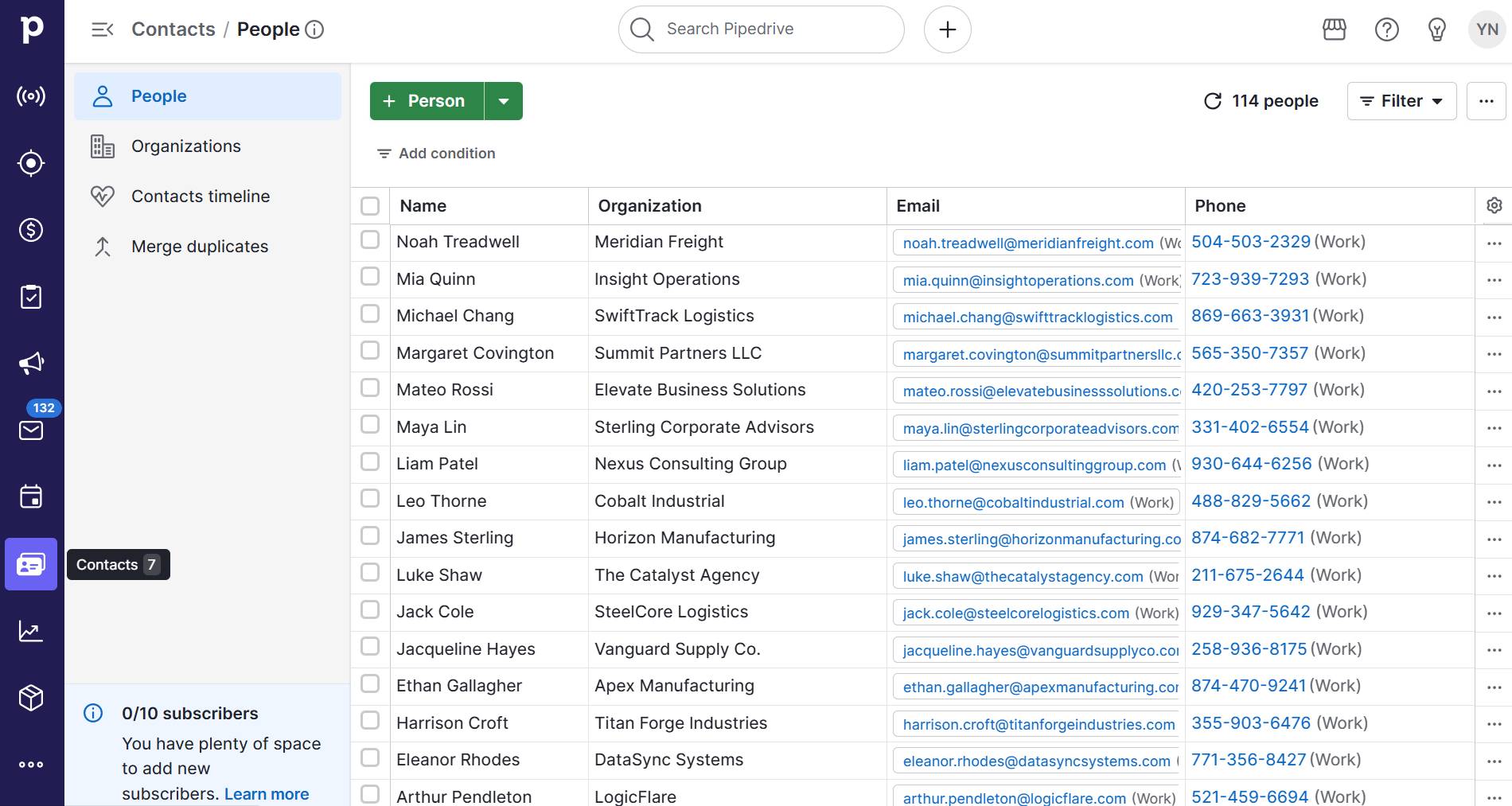The image size is (1512, 806).
Task: Open the Insights chart icon
Action: pos(31,631)
